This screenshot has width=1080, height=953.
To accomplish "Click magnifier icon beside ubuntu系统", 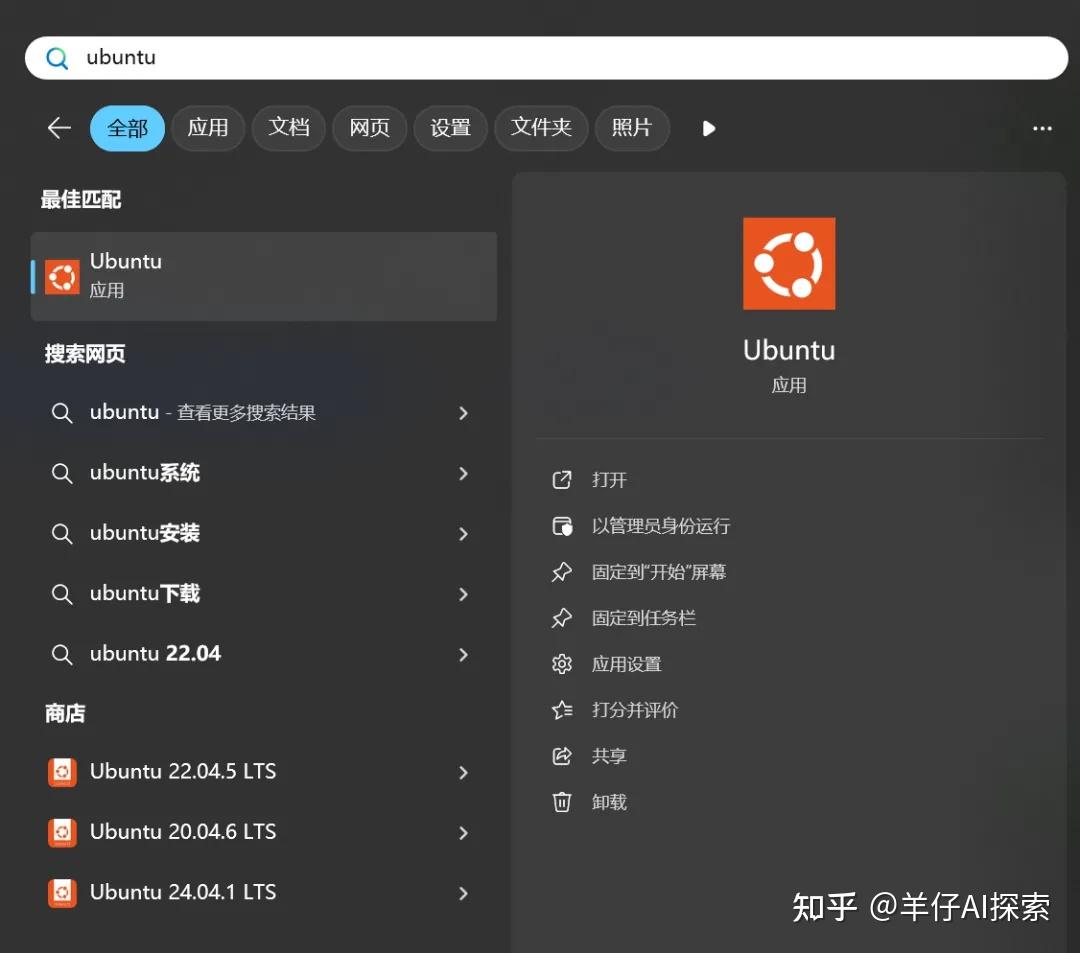I will coord(62,474).
